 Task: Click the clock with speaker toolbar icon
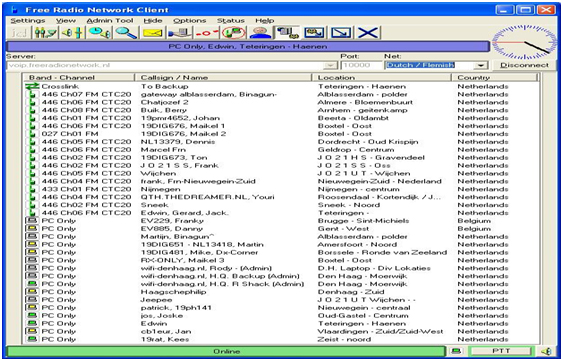(99, 33)
